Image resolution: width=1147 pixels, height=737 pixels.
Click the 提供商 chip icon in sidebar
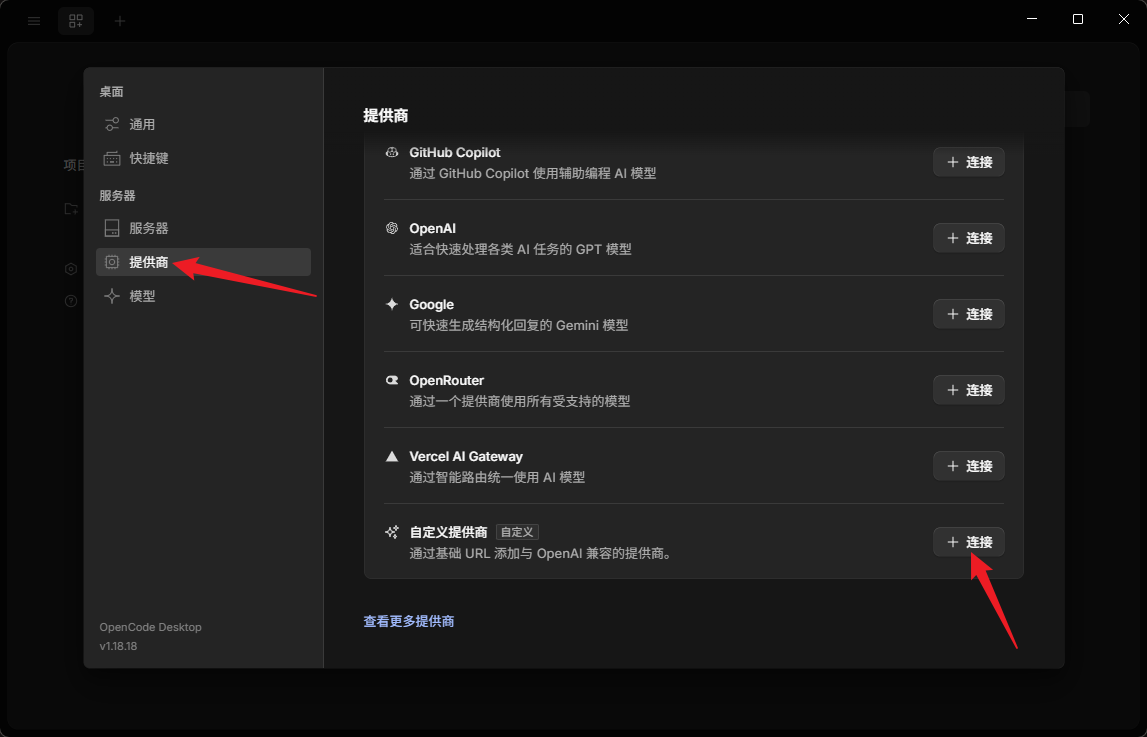[x=112, y=262]
